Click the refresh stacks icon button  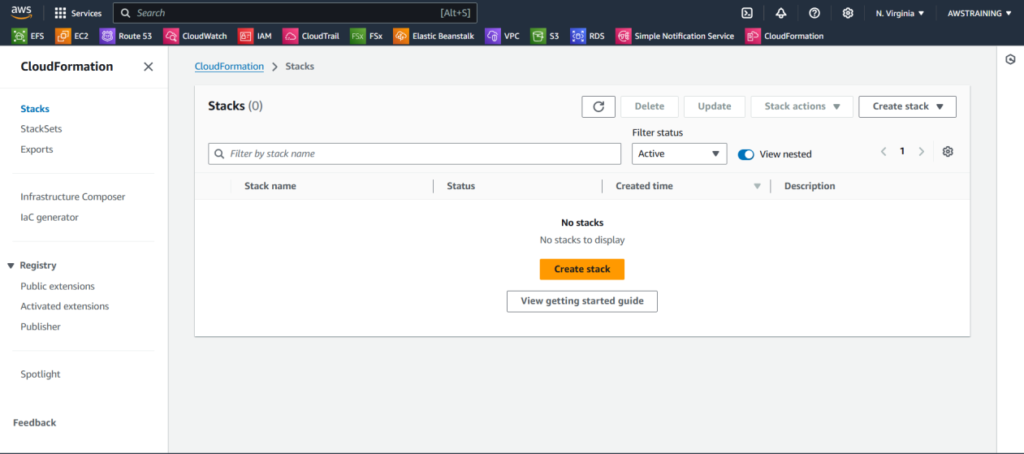tap(598, 107)
